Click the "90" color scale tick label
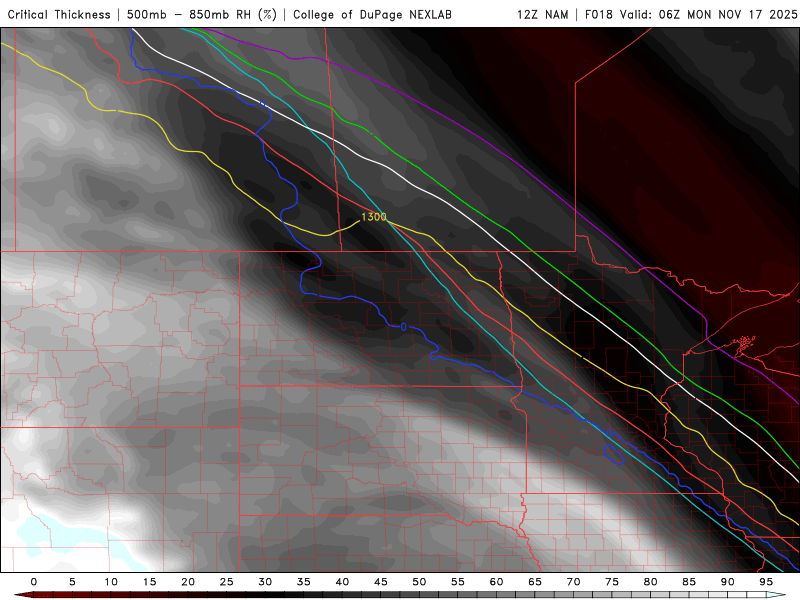 click(x=728, y=582)
